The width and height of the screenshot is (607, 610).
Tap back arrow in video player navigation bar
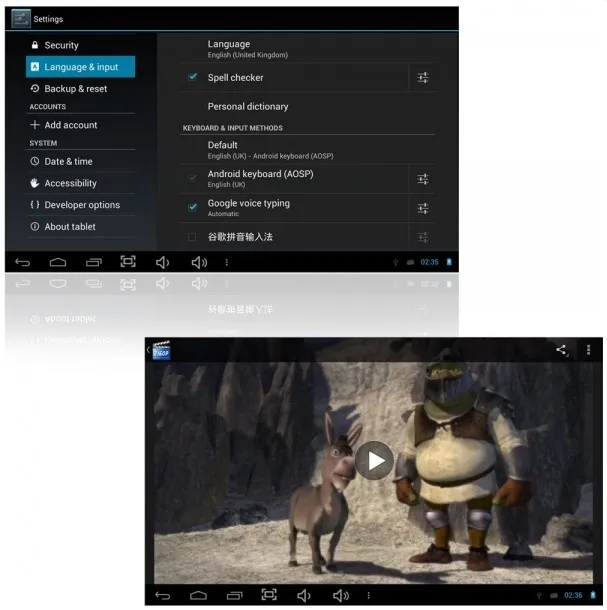pyautogui.click(x=163, y=596)
